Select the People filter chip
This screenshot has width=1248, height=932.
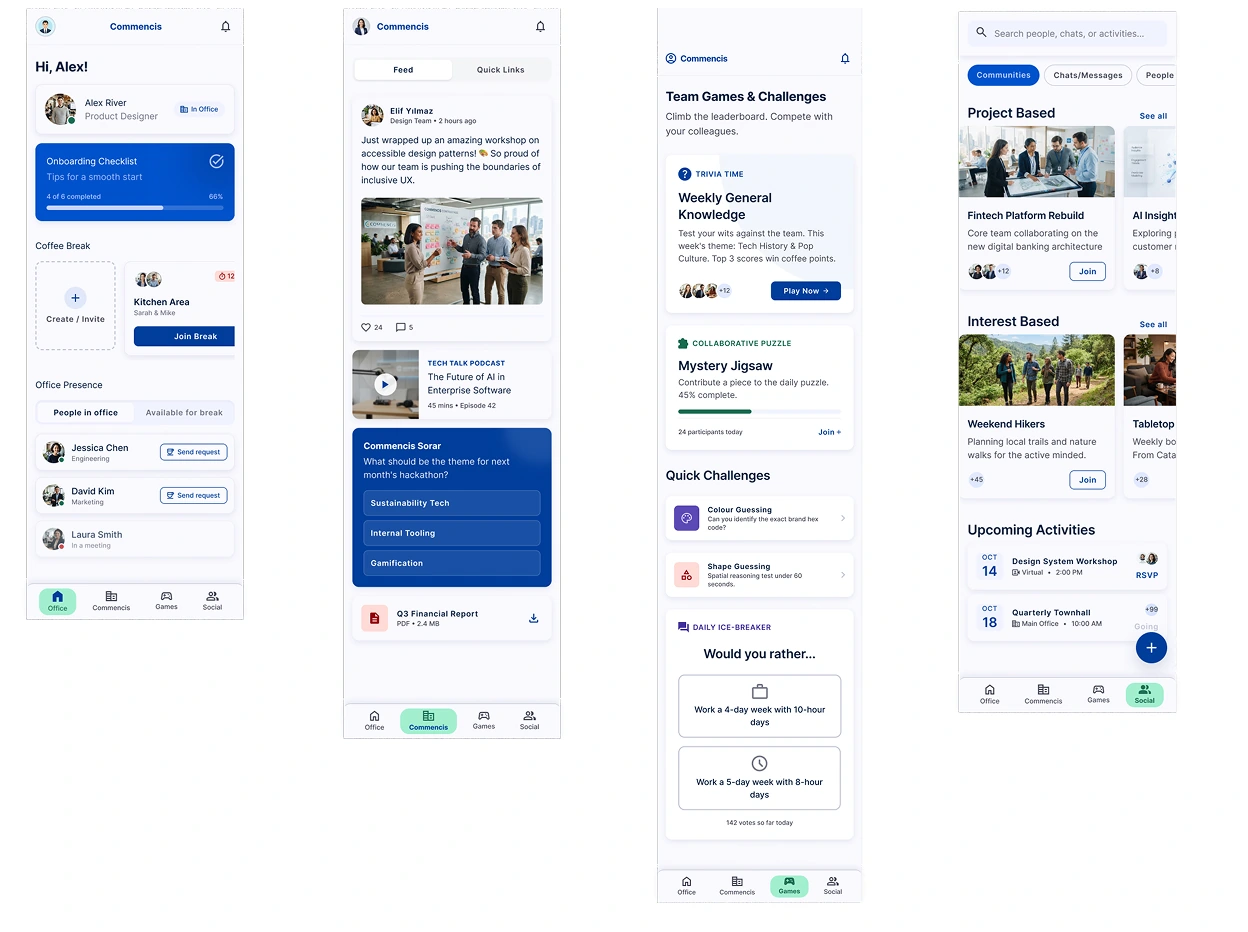point(1158,75)
